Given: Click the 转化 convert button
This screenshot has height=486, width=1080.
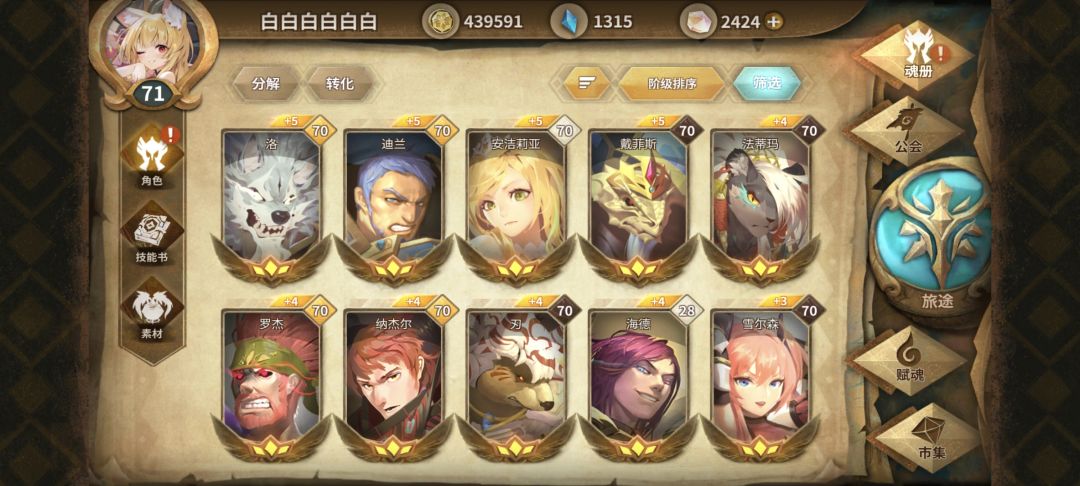Looking at the screenshot, I should tap(340, 84).
